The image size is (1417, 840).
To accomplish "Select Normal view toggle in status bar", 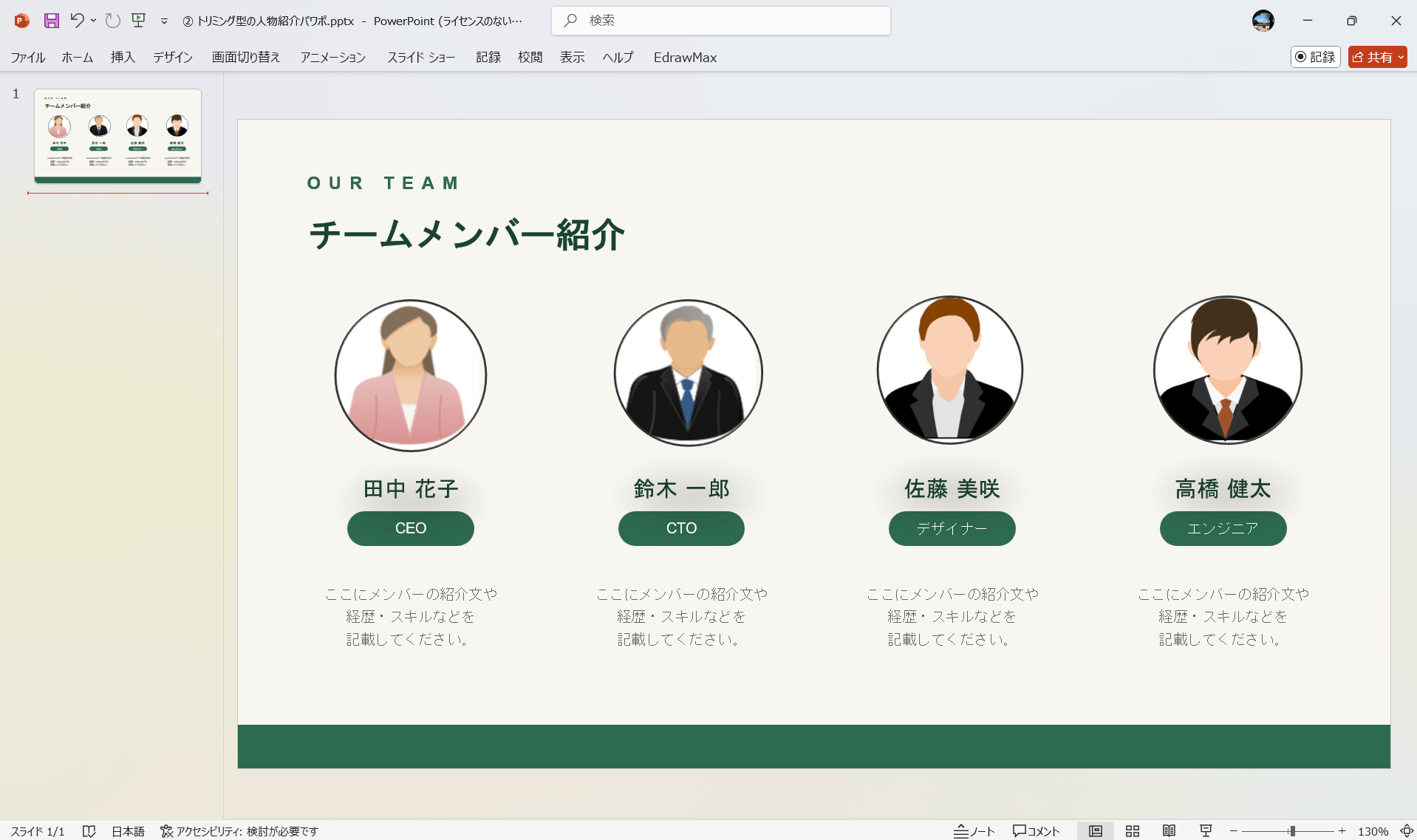I will 1096,830.
